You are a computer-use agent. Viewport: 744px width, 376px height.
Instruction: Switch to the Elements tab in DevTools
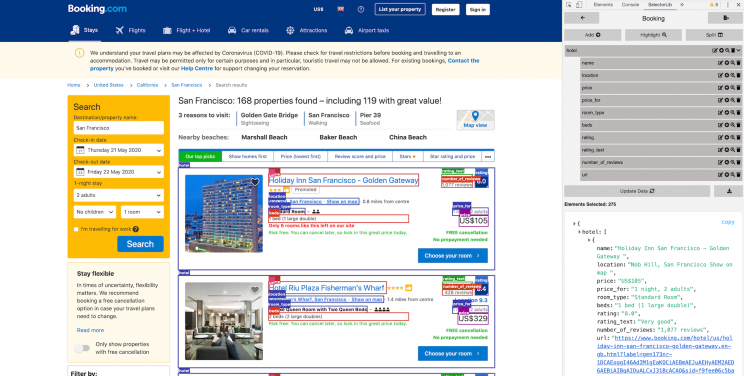click(x=603, y=5)
